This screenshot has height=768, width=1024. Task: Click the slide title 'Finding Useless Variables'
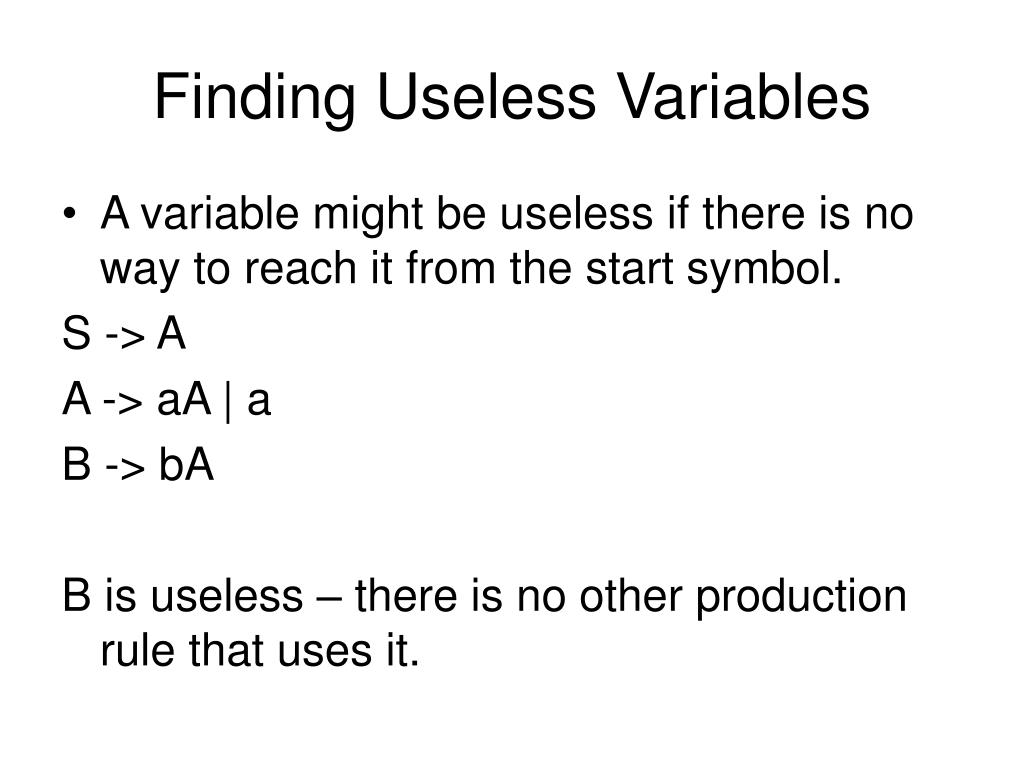pyautogui.click(x=512, y=98)
